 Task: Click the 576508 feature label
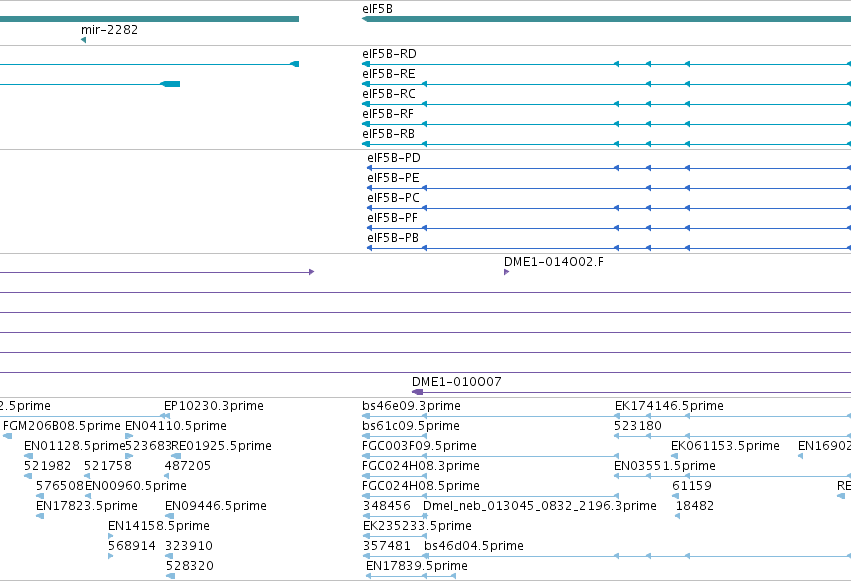point(60,486)
